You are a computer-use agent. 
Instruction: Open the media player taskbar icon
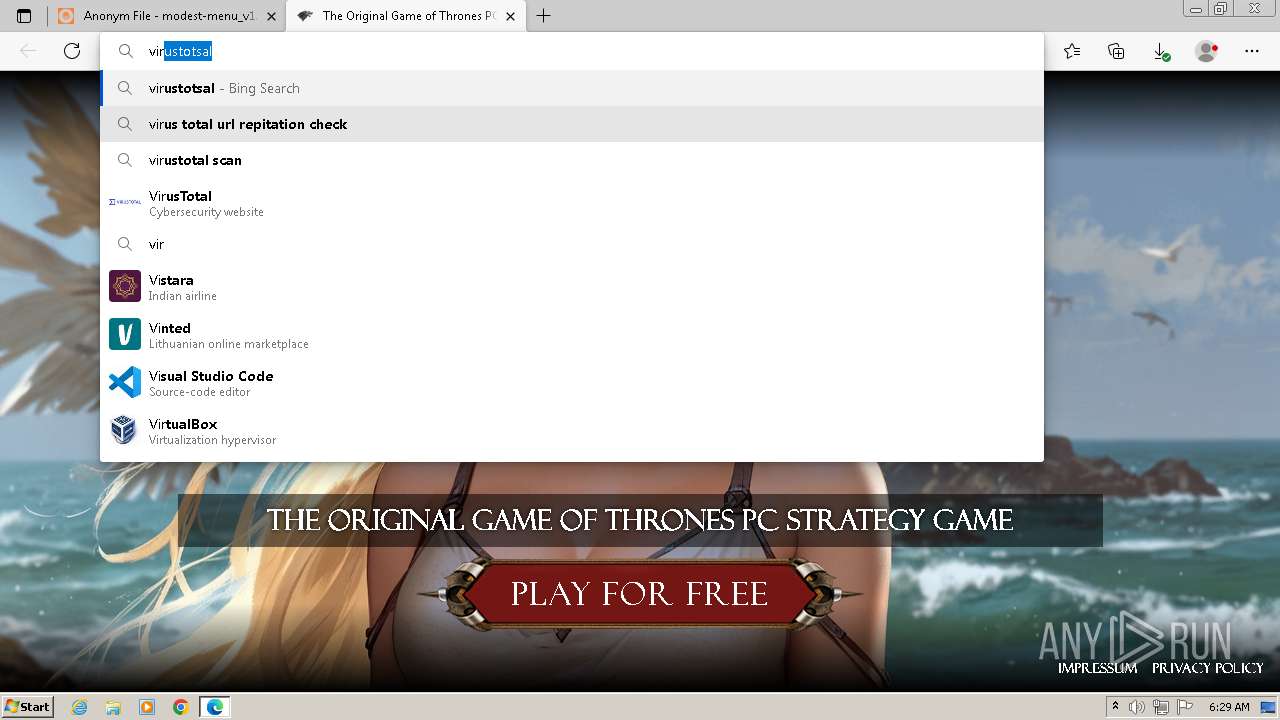147,707
